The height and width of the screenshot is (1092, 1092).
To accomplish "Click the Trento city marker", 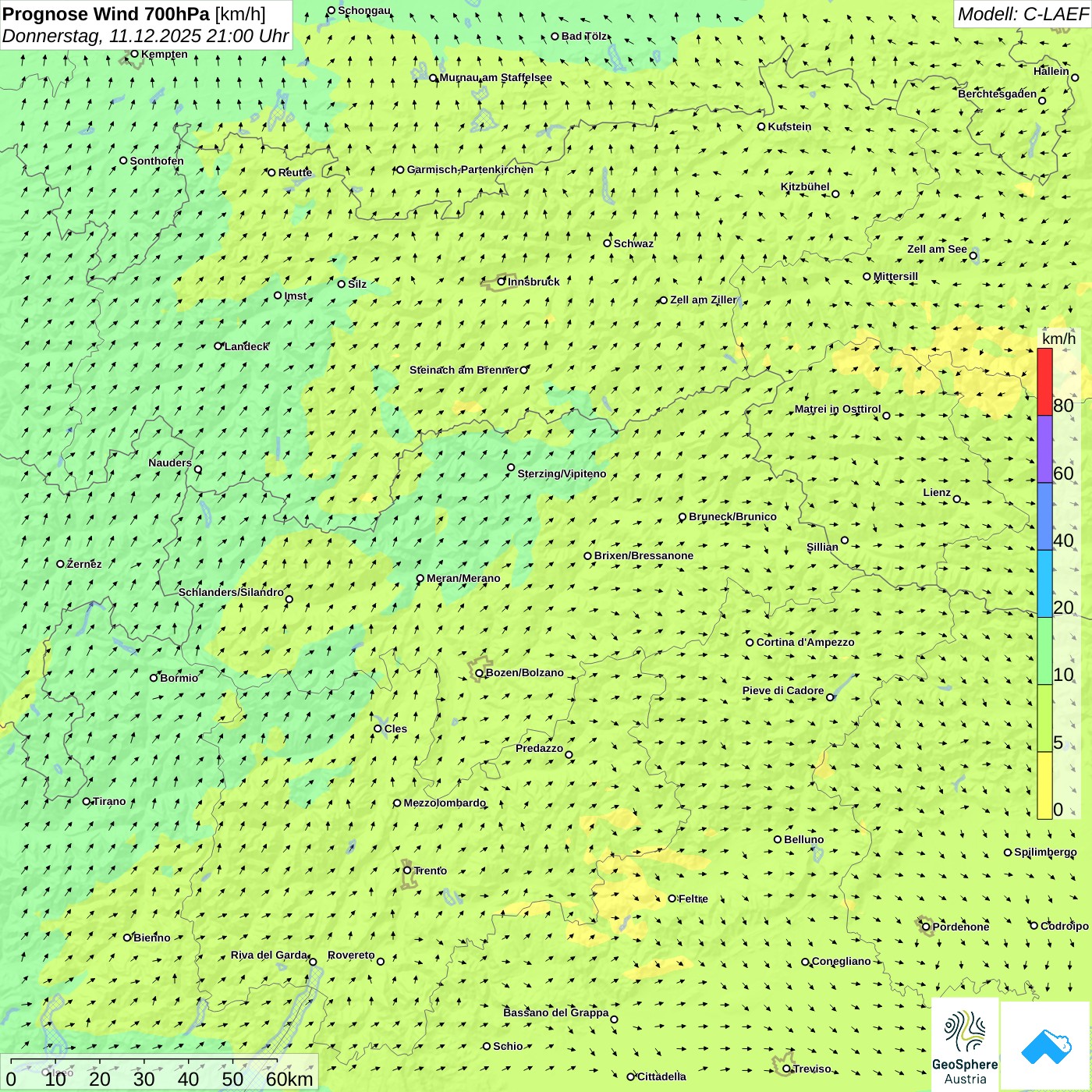I will click(x=407, y=870).
